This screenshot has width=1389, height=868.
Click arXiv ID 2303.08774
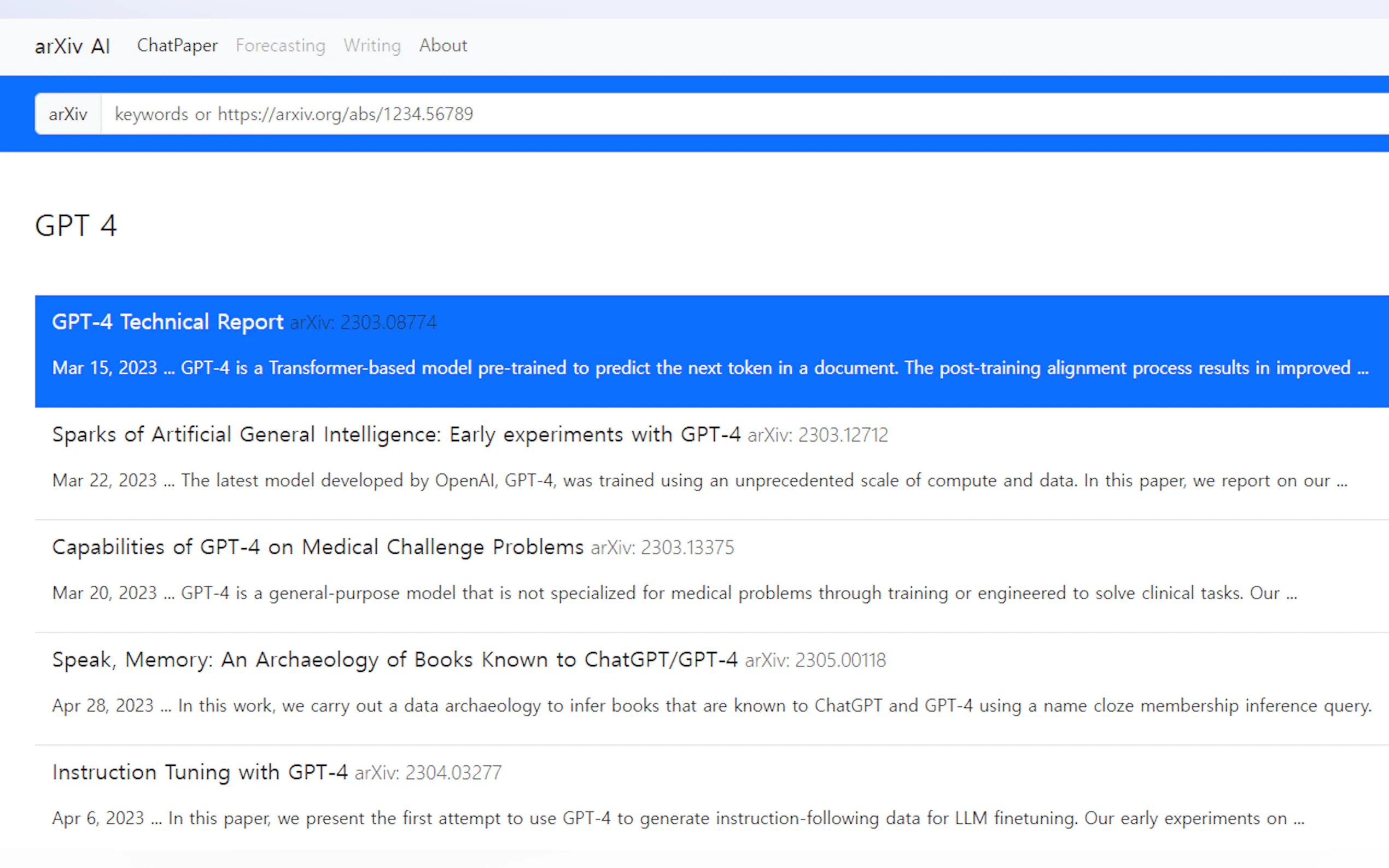(x=363, y=322)
